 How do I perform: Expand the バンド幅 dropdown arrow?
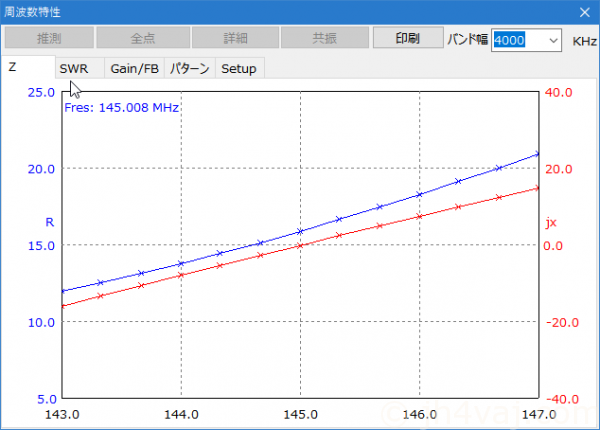(x=554, y=39)
